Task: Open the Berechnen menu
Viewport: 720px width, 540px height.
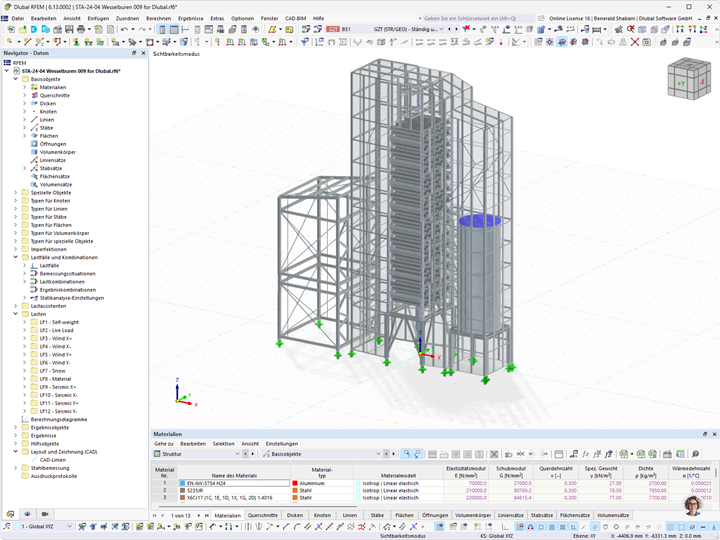Action: pos(158,18)
